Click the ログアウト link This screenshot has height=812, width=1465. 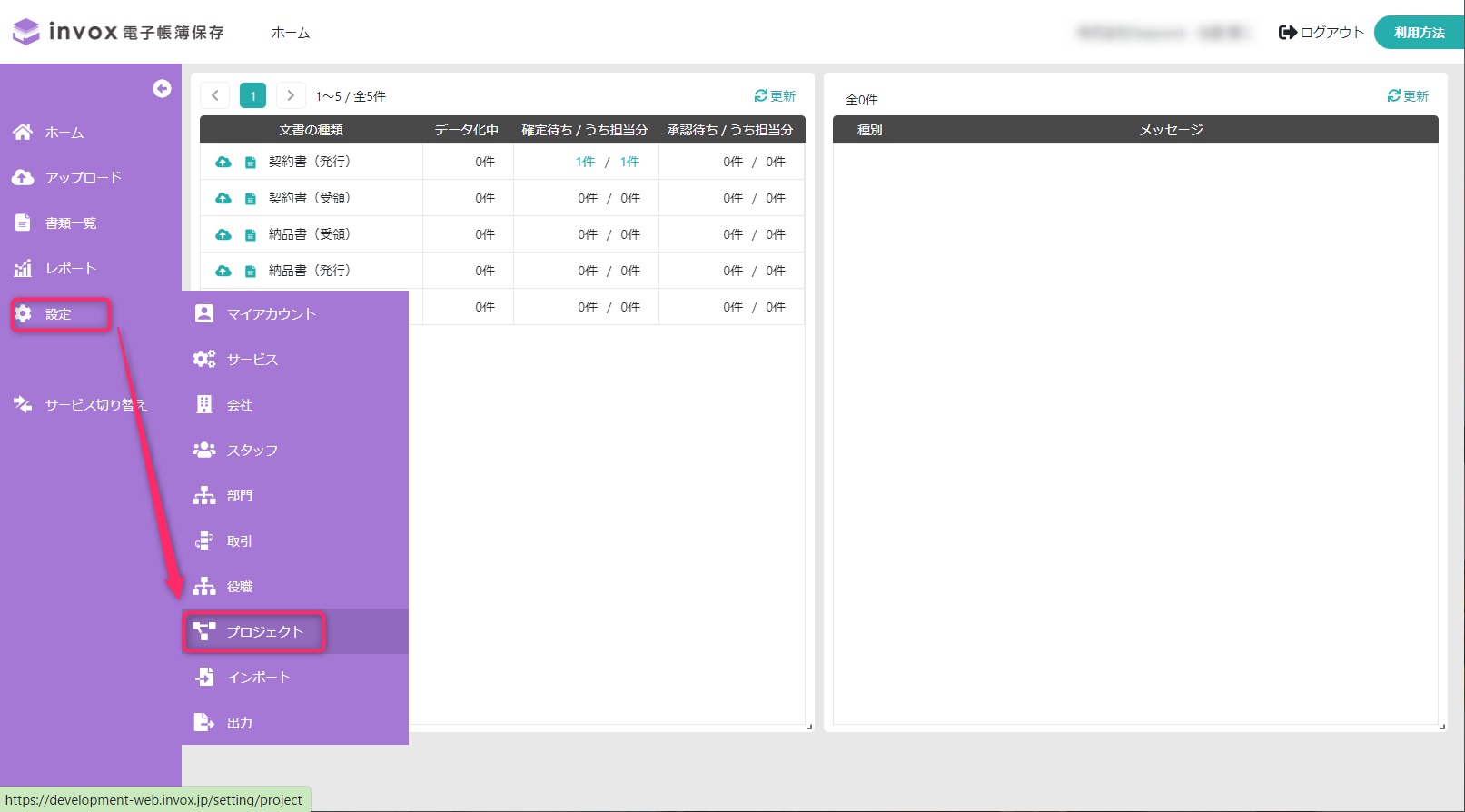point(1321,33)
